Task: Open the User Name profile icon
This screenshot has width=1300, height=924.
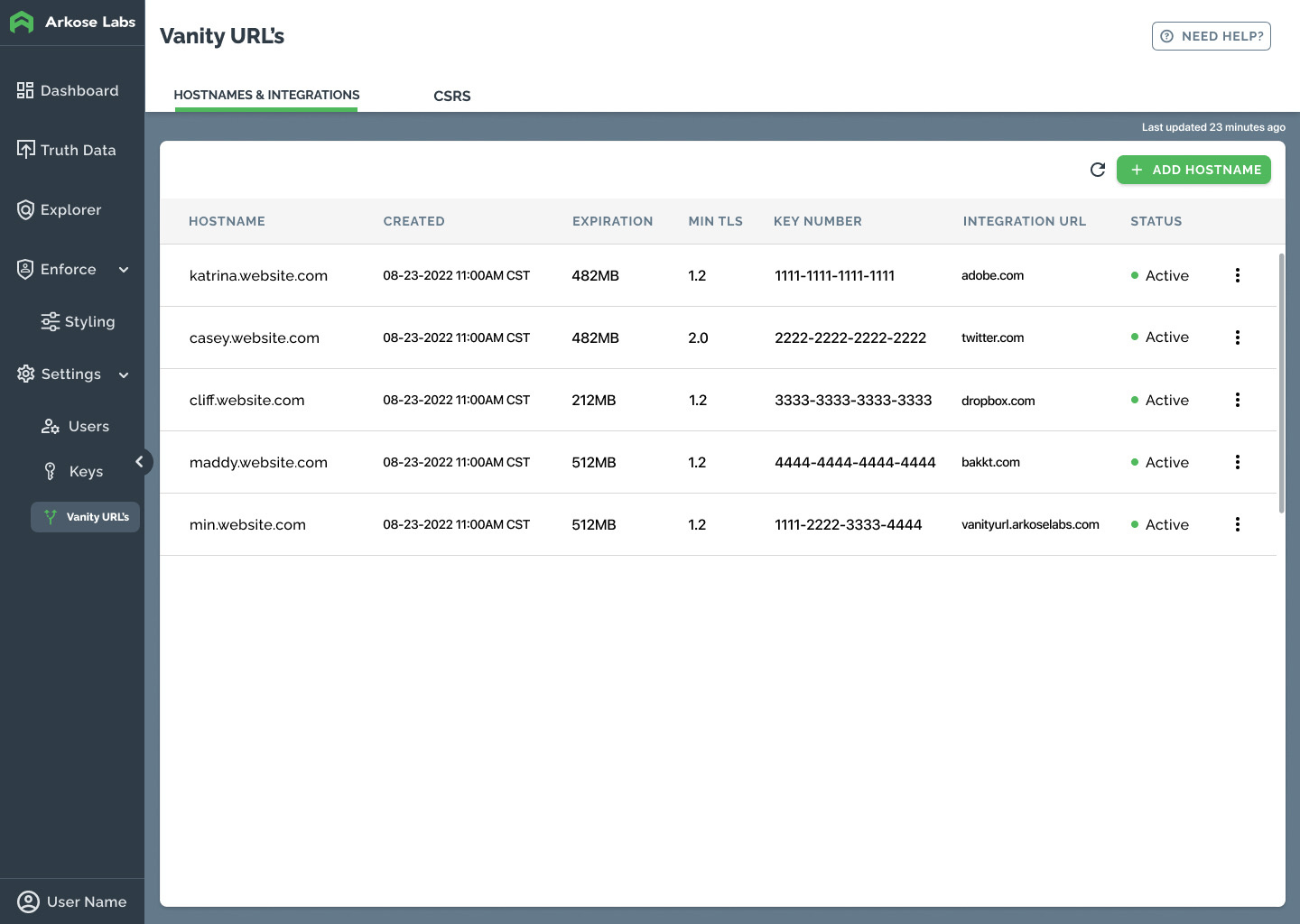Action: coord(28,901)
